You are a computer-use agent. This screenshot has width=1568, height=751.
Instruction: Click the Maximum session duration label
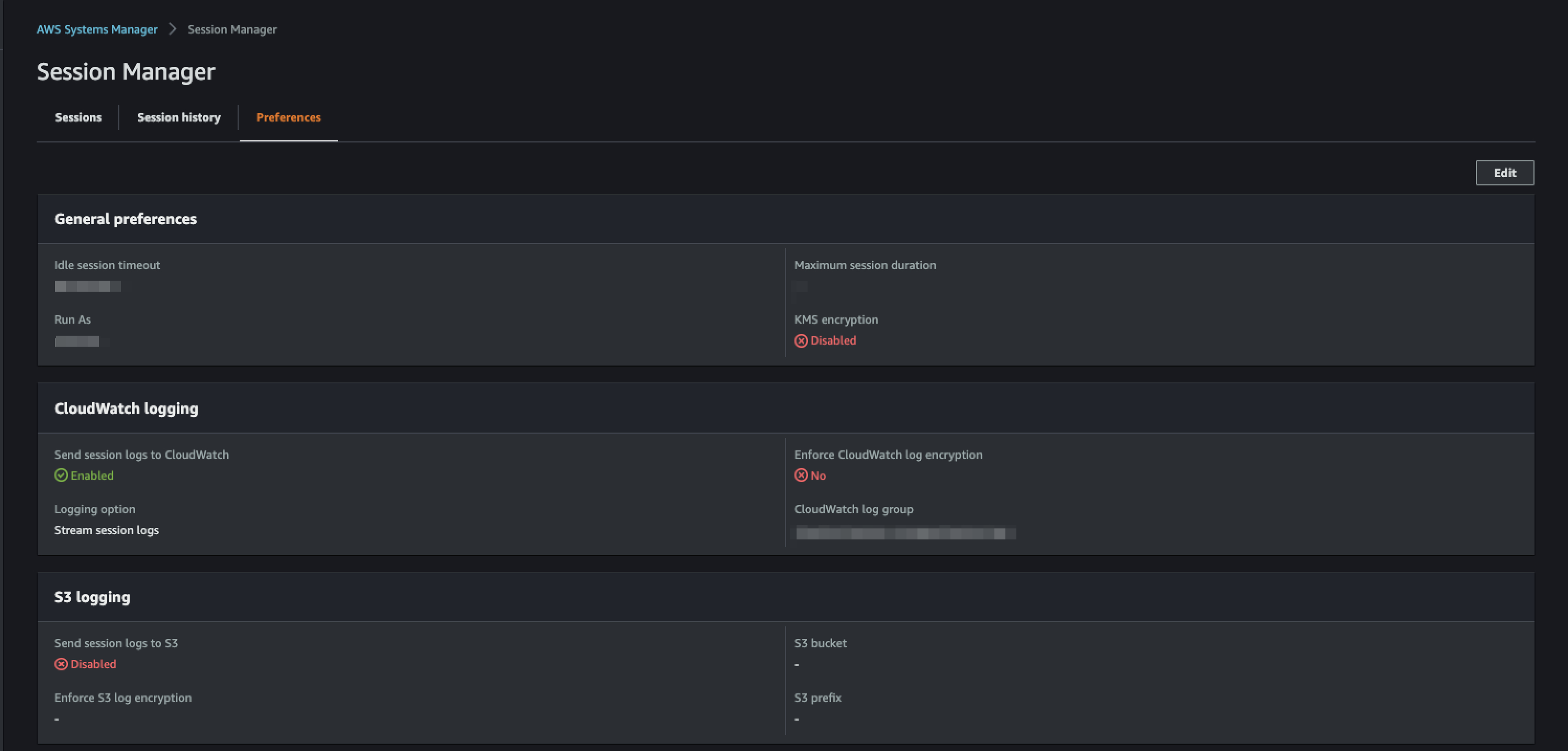865,265
